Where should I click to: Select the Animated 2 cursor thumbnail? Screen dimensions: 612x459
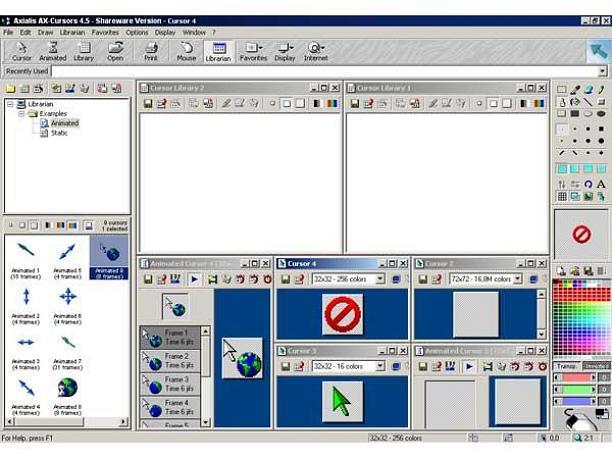coord(26,304)
